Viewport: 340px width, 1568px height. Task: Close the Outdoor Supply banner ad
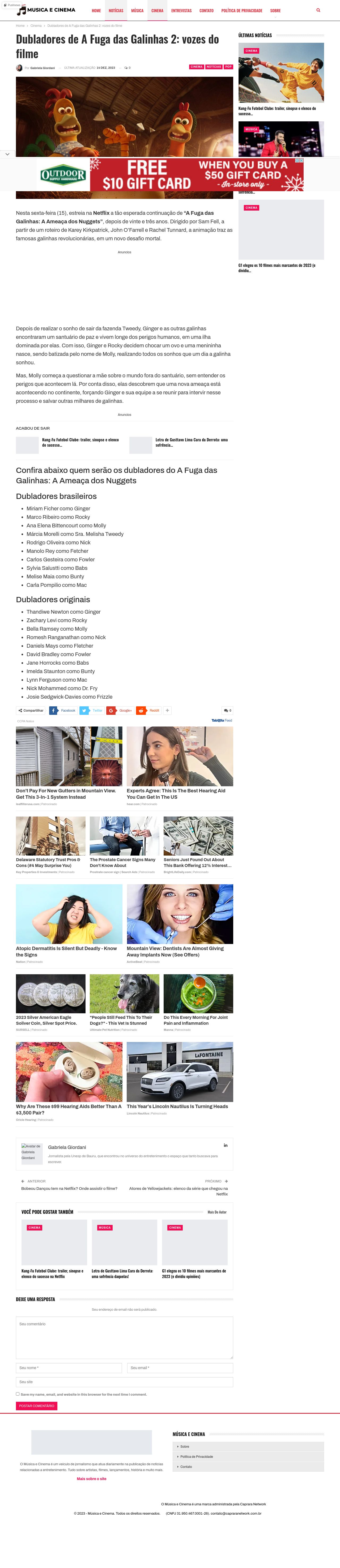click(x=301, y=160)
